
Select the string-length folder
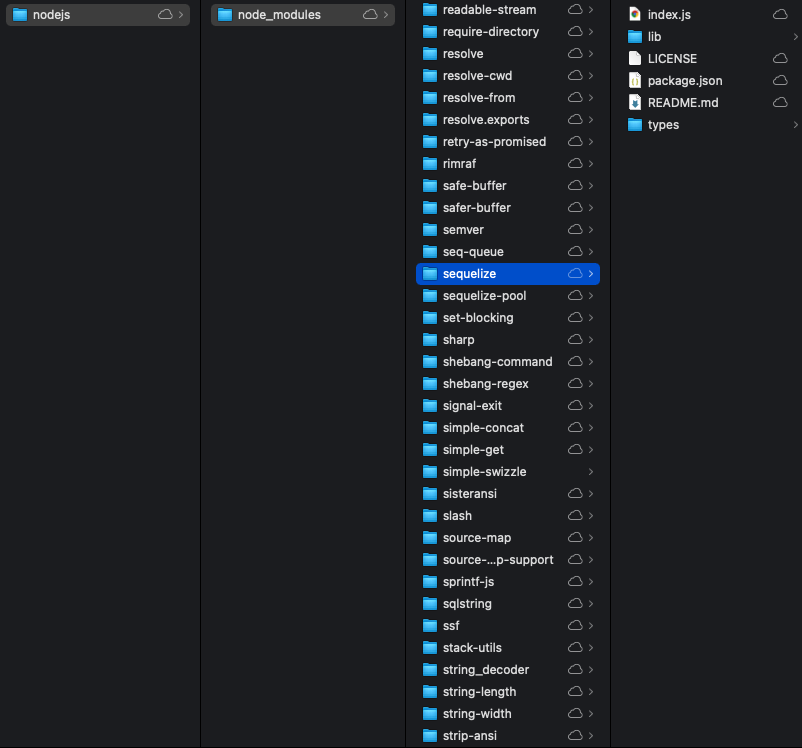click(508, 692)
